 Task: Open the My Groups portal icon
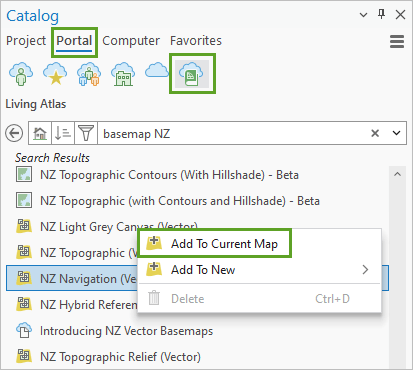tap(89, 74)
